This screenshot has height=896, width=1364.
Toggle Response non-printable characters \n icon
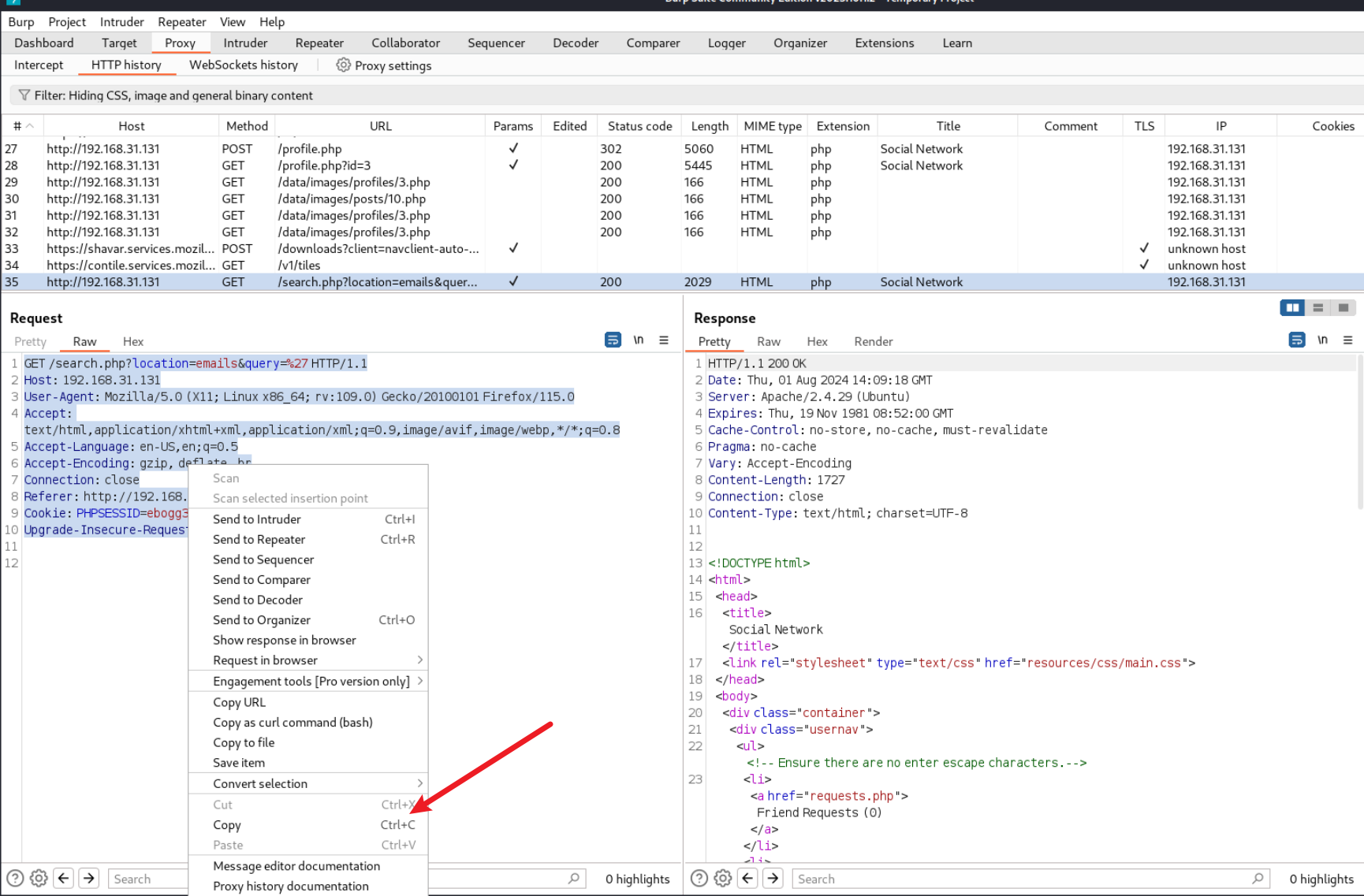(1323, 340)
